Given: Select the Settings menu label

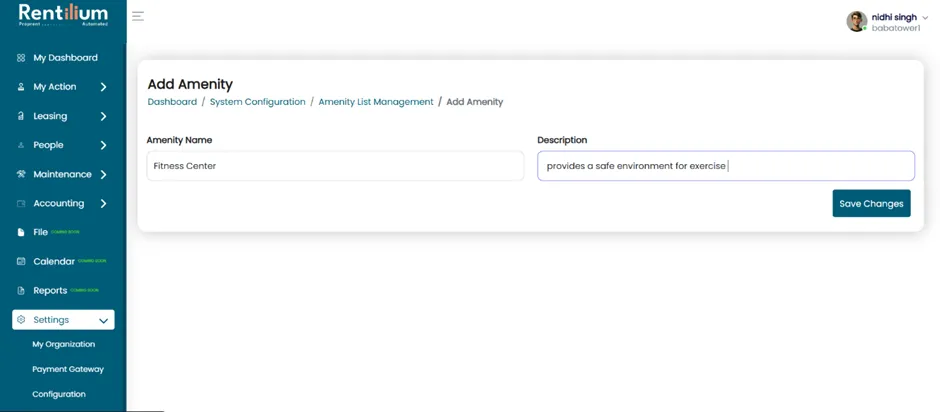Looking at the screenshot, I should [51, 320].
